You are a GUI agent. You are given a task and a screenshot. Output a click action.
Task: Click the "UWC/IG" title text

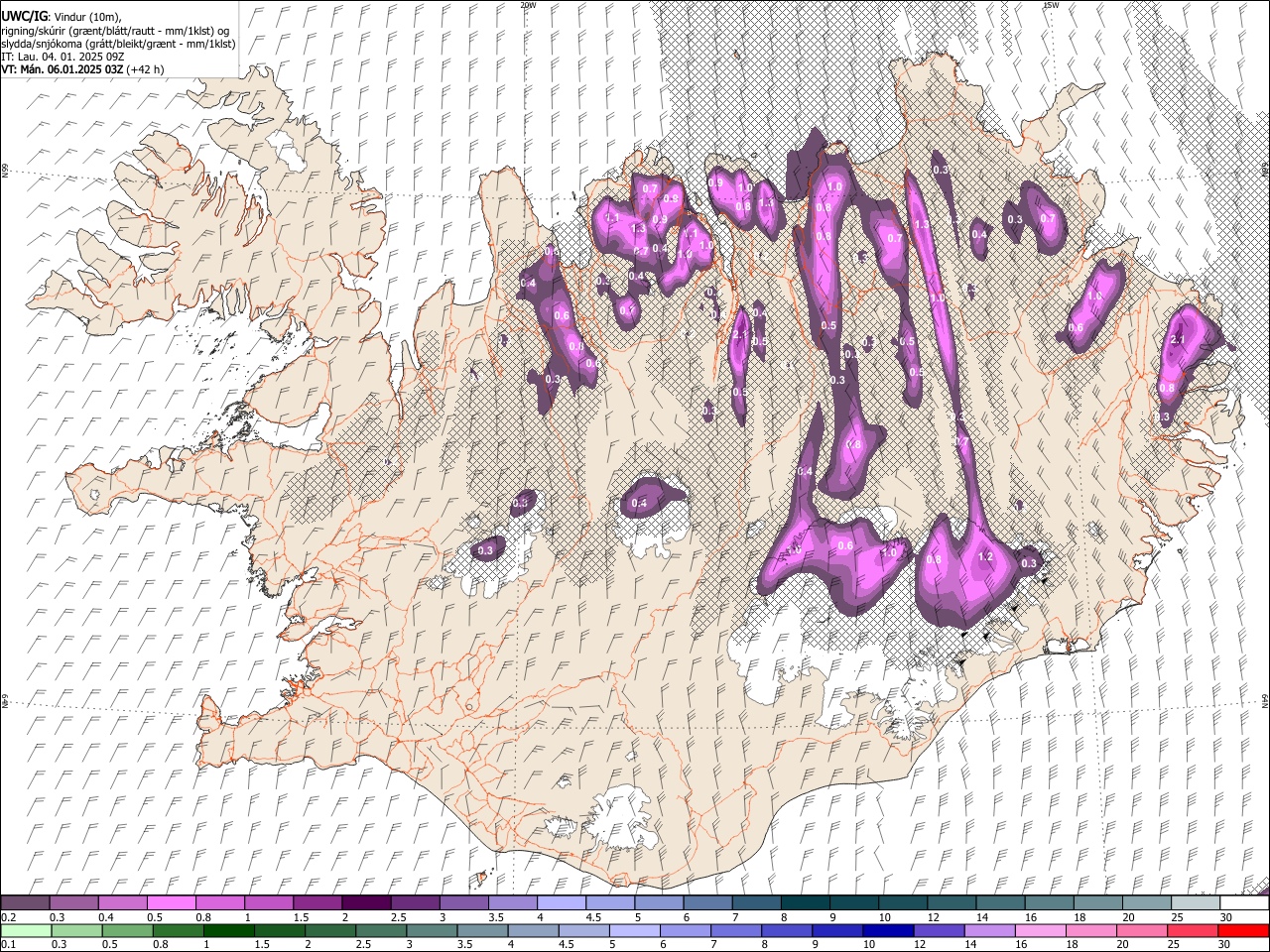(23, 16)
